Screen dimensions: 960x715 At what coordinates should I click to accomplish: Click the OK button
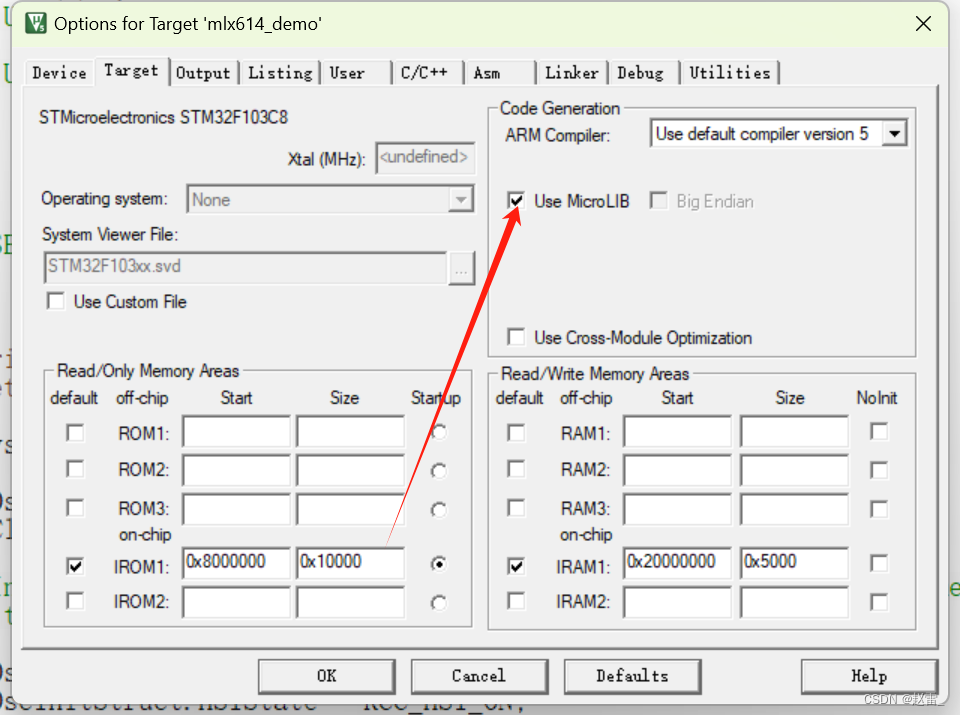coord(326,676)
